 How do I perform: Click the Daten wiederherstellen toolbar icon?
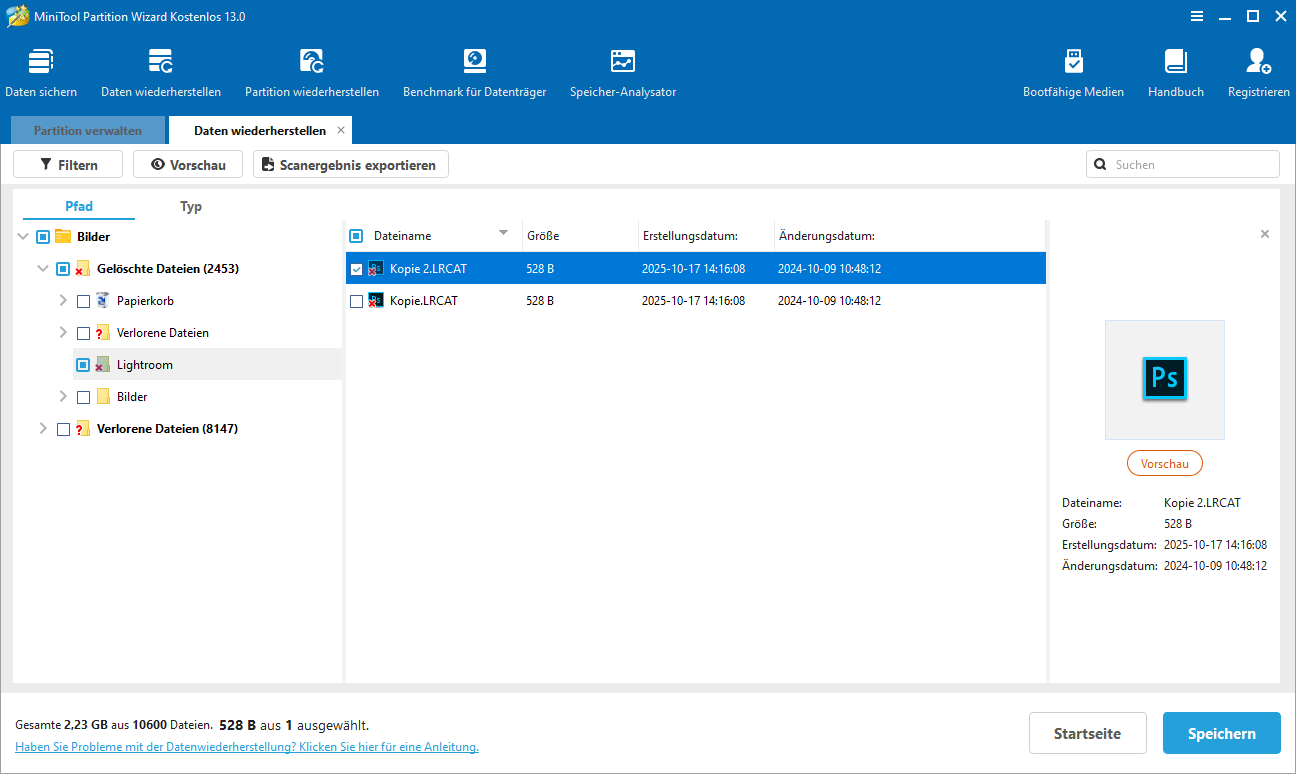tap(161, 73)
